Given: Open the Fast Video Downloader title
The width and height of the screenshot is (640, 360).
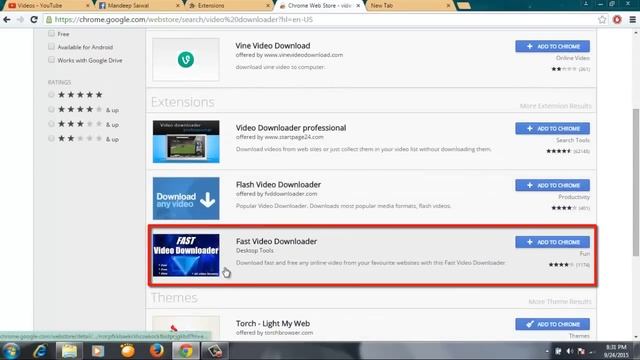Looking at the screenshot, I should (x=276, y=241).
